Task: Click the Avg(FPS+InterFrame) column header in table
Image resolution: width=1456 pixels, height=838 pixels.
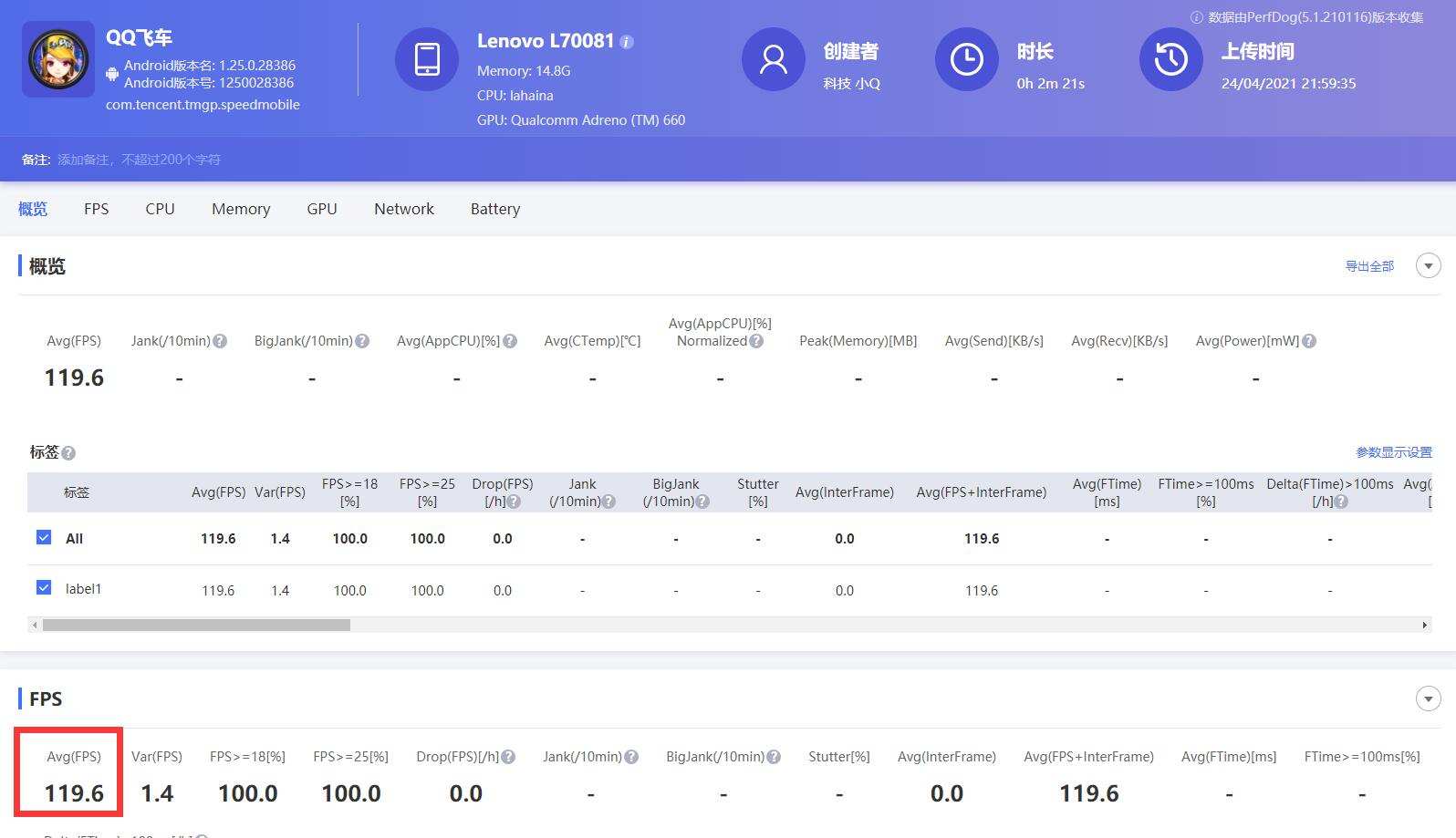Action: point(982,492)
